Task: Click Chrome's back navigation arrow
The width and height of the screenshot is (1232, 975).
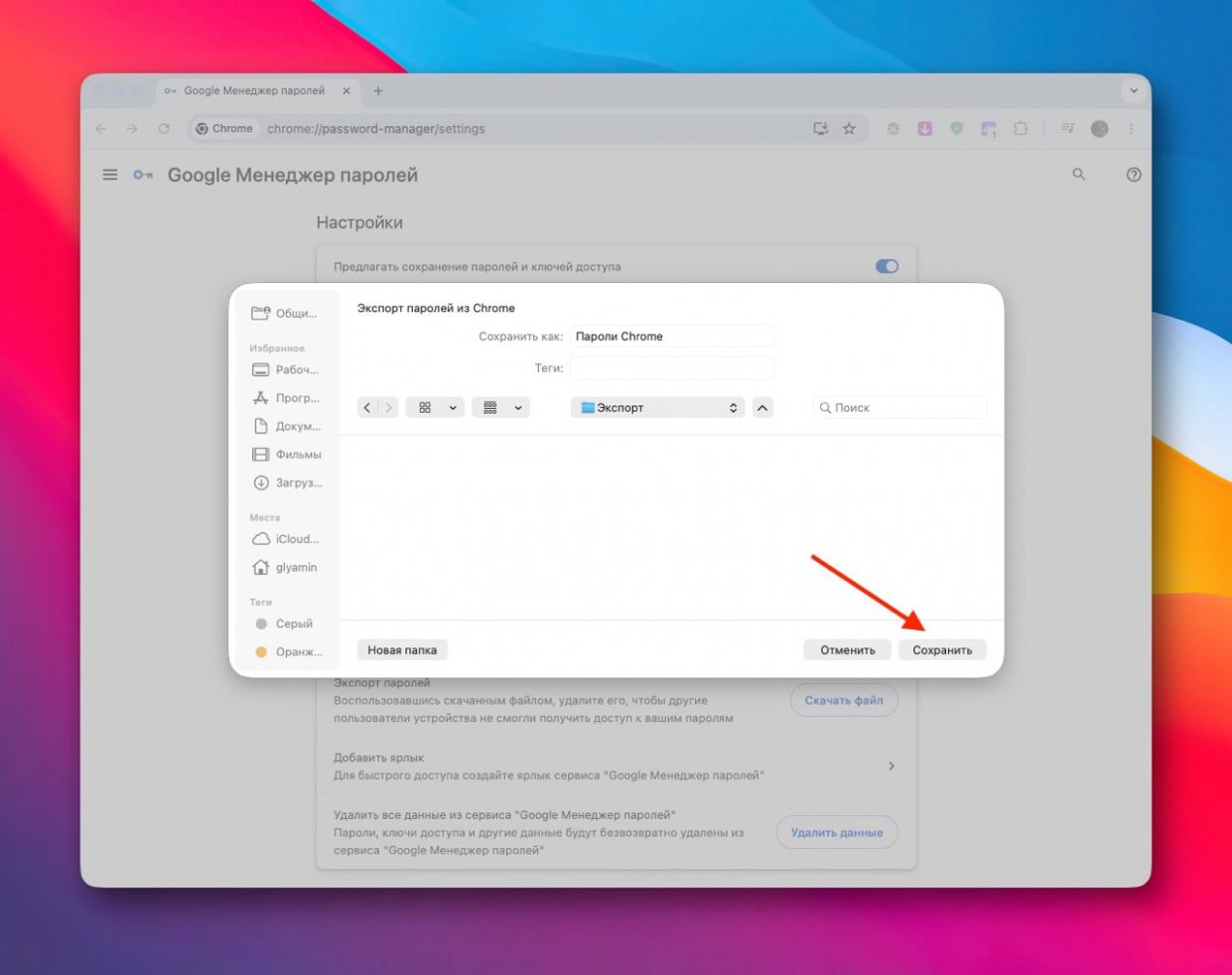Action: click(100, 129)
